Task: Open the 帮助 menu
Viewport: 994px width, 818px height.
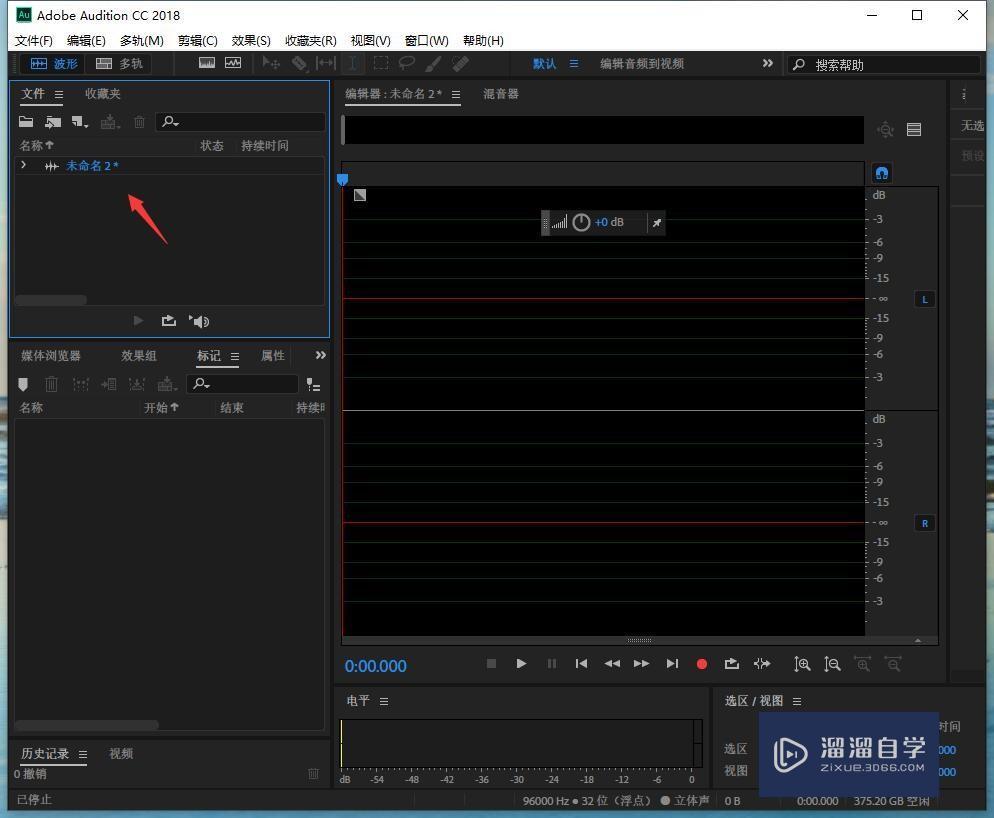Action: pos(483,41)
